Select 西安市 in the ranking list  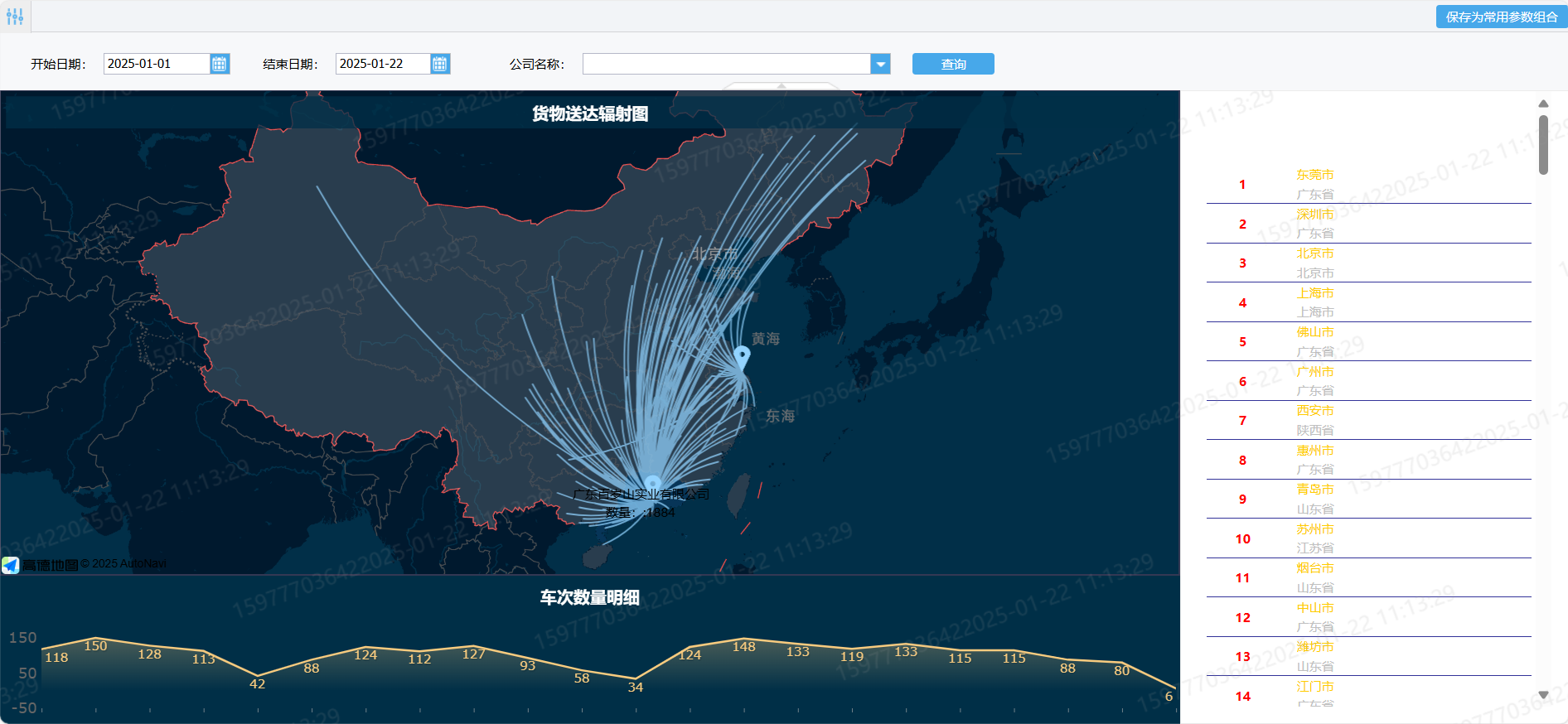[1315, 411]
